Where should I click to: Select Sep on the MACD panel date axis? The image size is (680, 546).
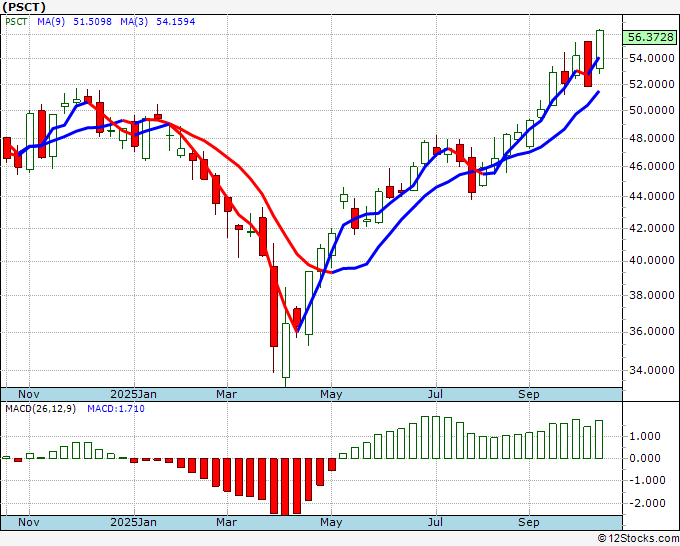click(529, 522)
